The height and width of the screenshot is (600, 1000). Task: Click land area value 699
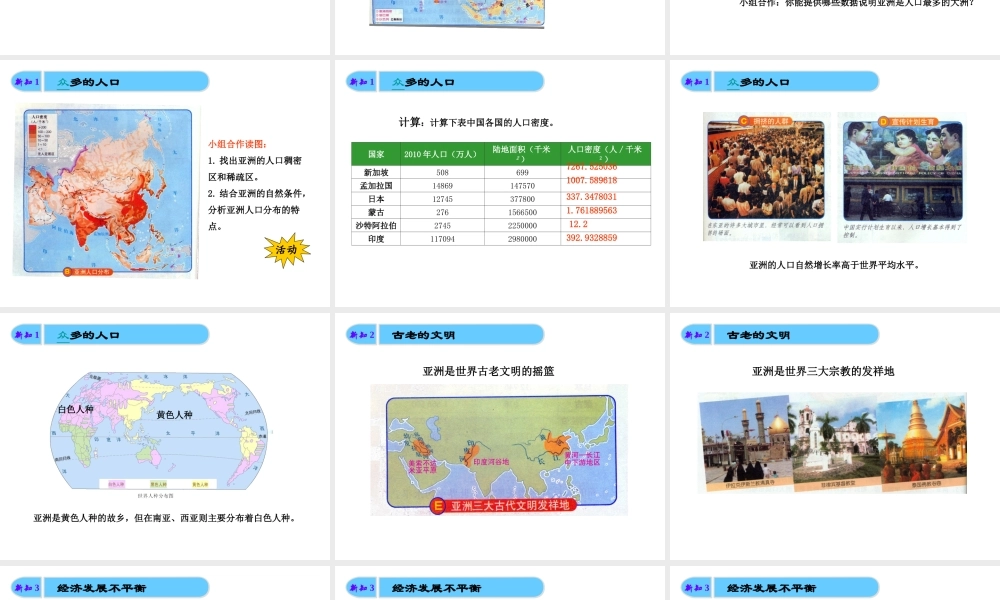click(522, 173)
